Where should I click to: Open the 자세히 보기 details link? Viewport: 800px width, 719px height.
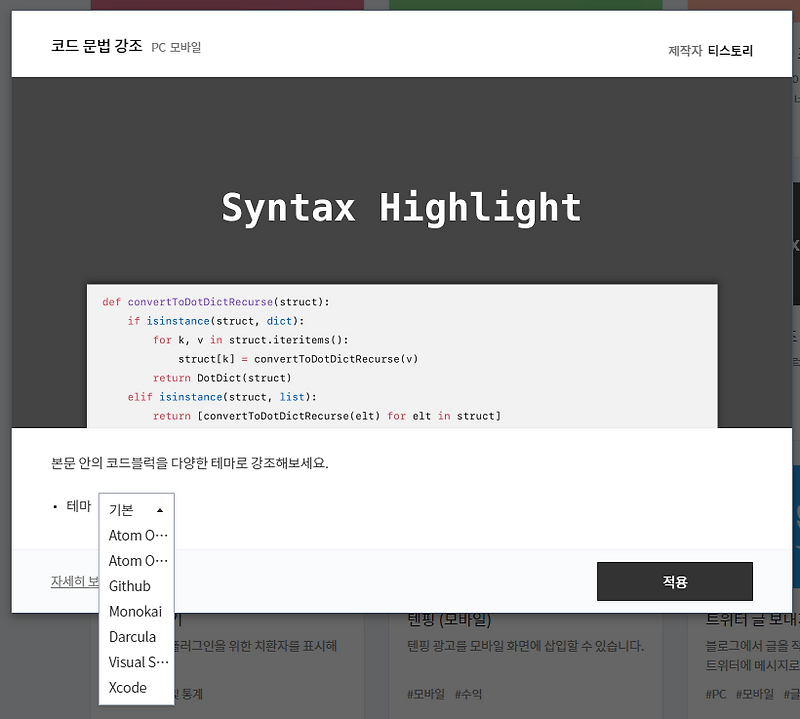tap(75, 581)
